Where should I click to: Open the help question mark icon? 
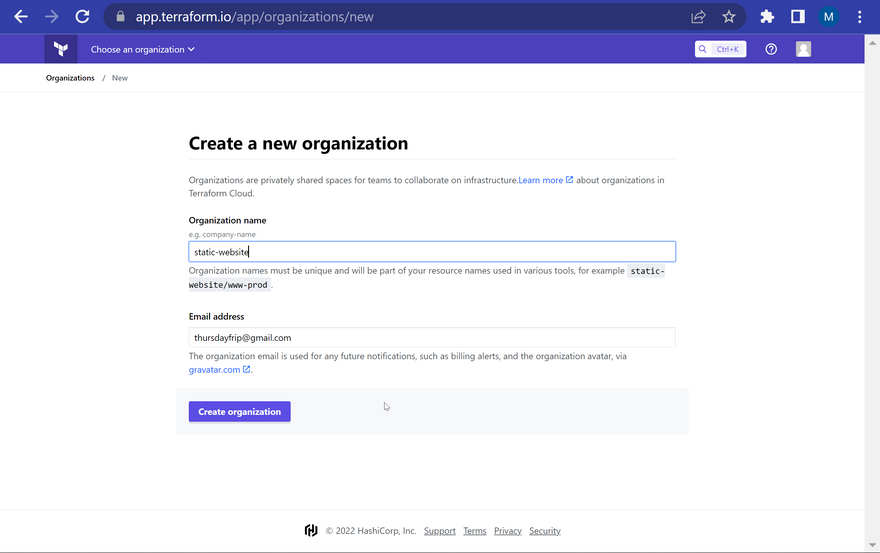pos(771,49)
